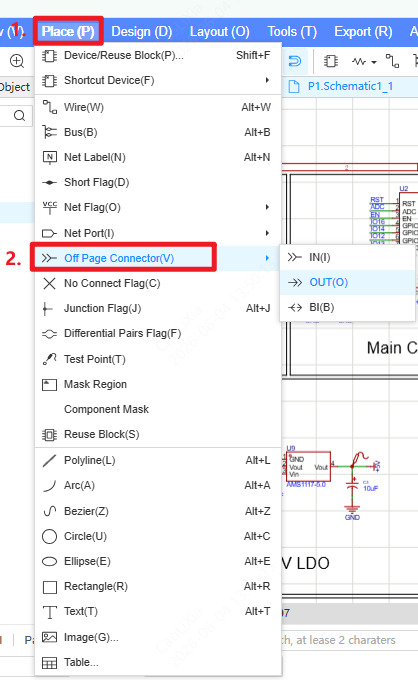This screenshot has width=418, height=680.
Task: Select Component Mask menu entry
Action: [158, 409]
